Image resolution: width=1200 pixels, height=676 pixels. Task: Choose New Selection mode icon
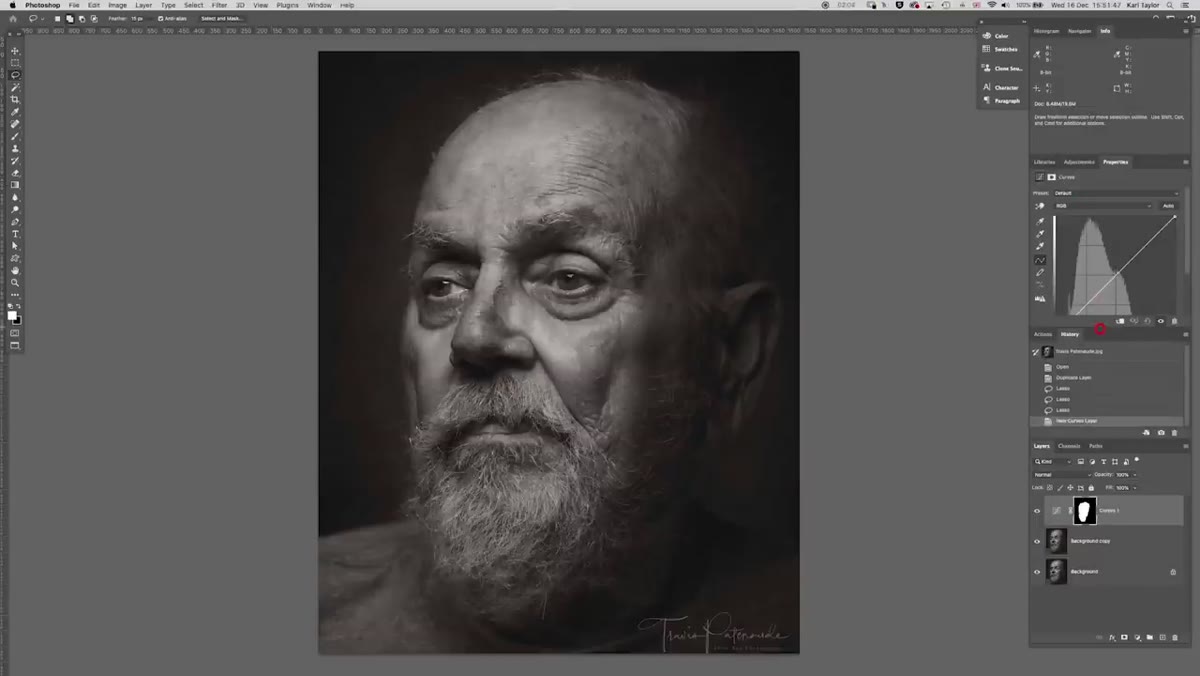[58, 18]
